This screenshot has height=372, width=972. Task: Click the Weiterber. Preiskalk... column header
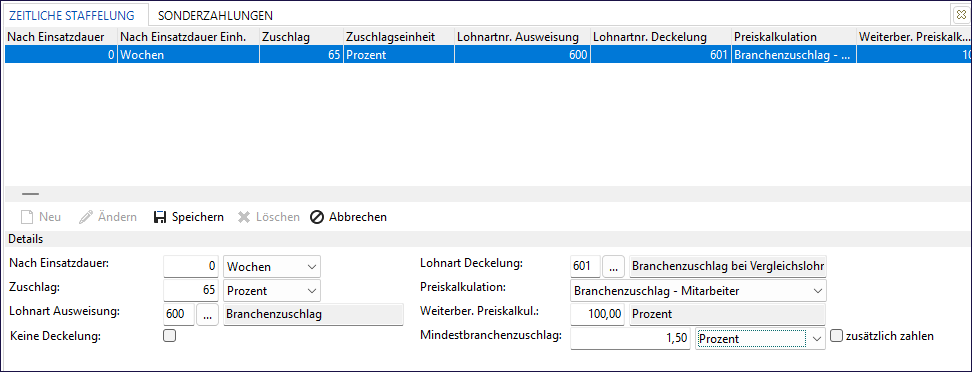[914, 37]
